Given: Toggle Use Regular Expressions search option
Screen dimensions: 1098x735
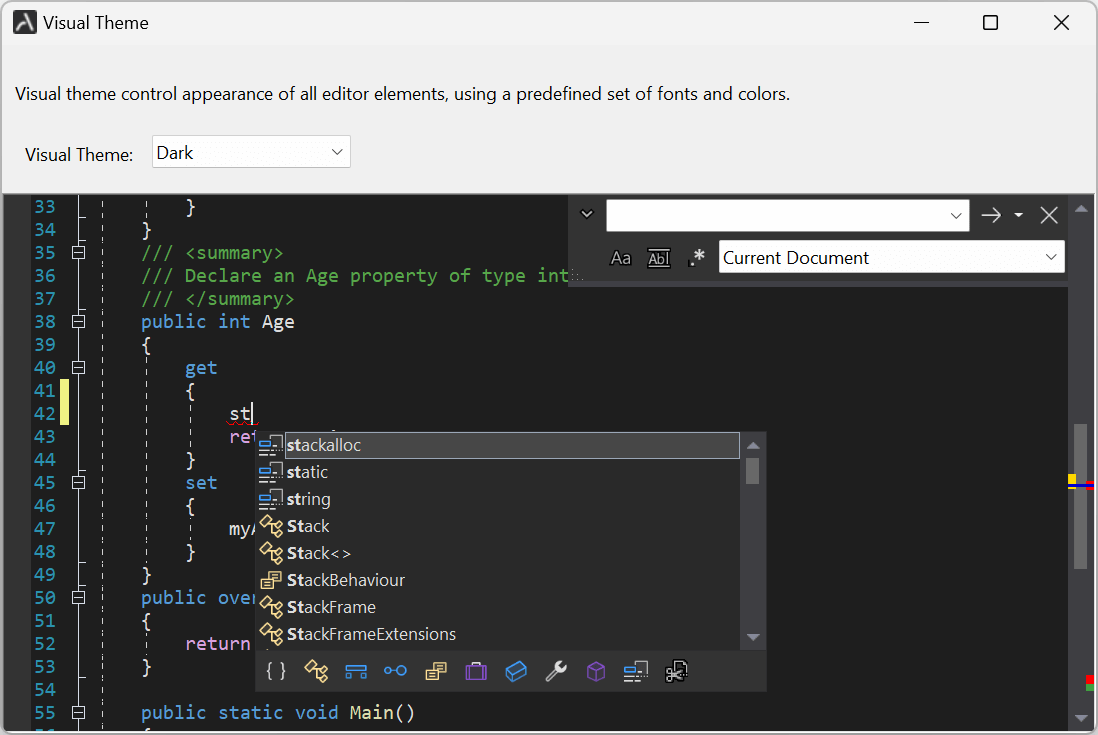Looking at the screenshot, I should (x=696, y=258).
